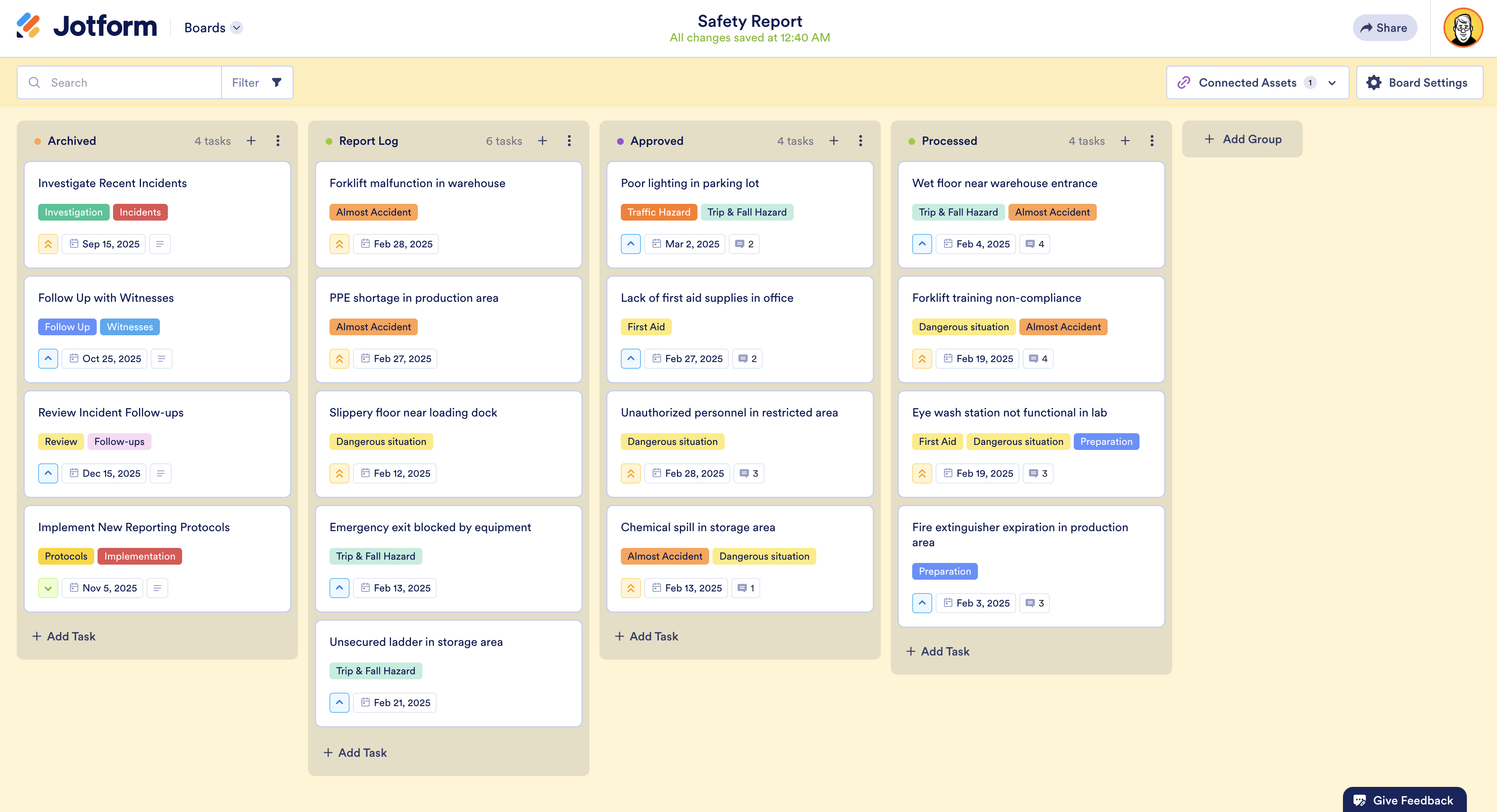This screenshot has height=812, width=1497.
Task: Click comments icon on Poor lighting card
Action: coord(744,244)
